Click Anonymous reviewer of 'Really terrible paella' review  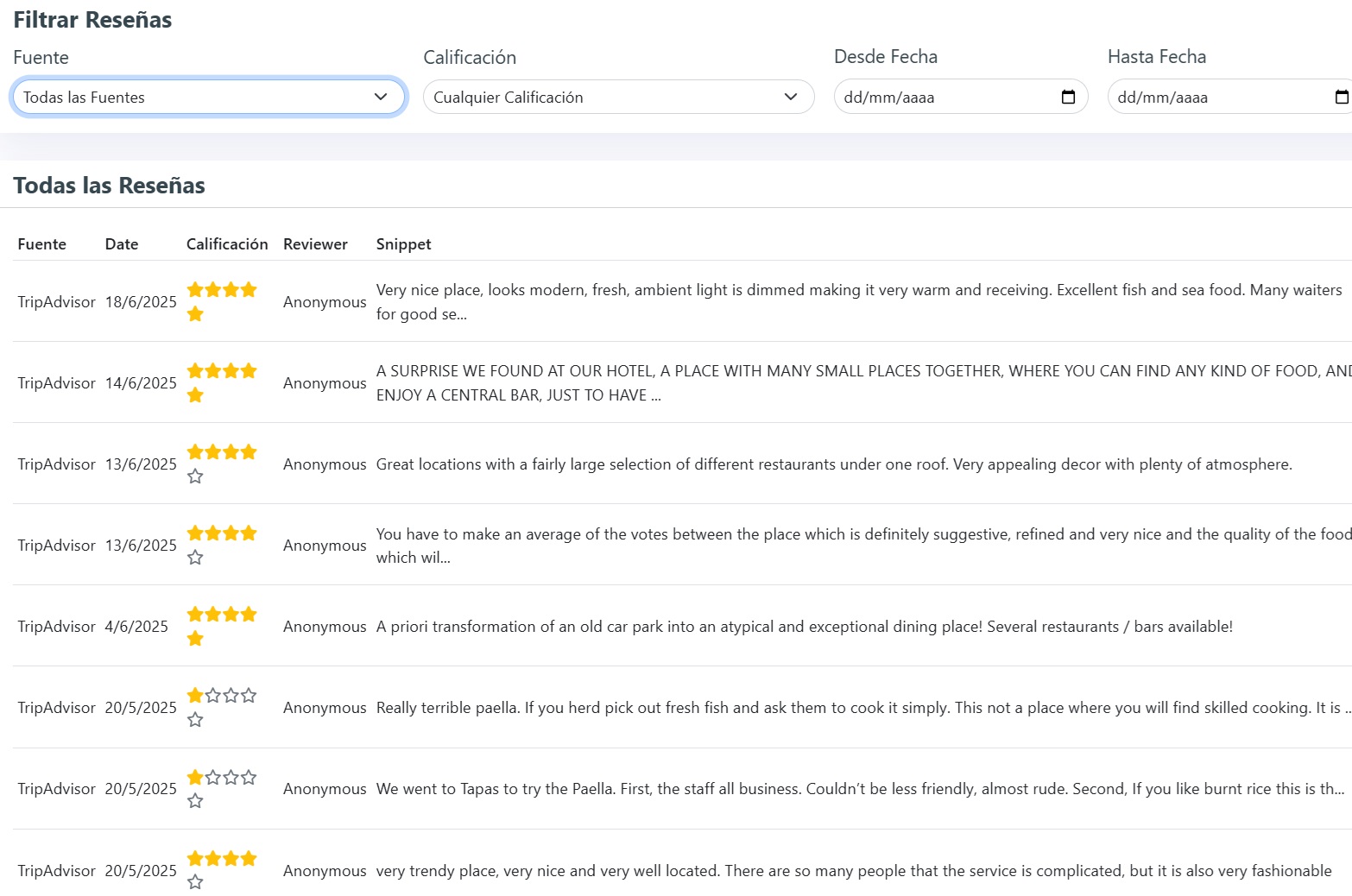(x=325, y=707)
